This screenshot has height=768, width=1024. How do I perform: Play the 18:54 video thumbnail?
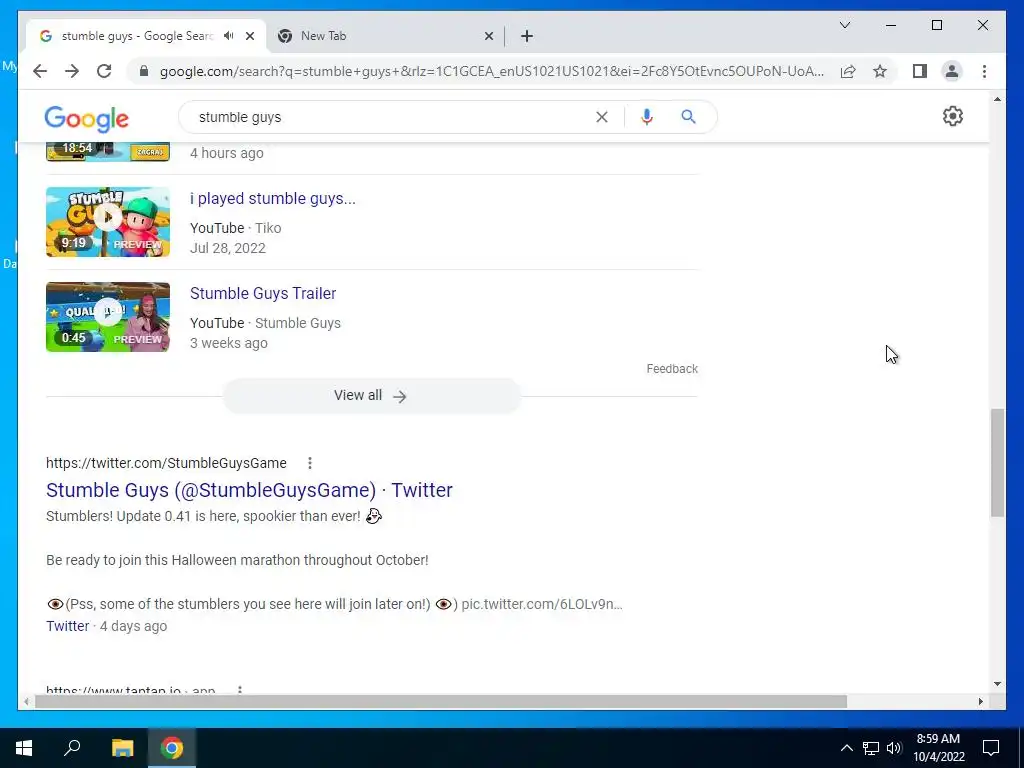[108, 152]
